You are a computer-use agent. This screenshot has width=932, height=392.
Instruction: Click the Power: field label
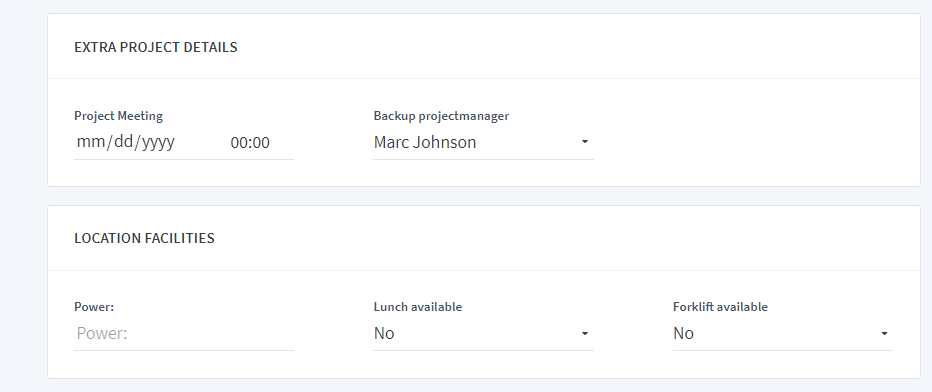pyautogui.click(x=94, y=307)
